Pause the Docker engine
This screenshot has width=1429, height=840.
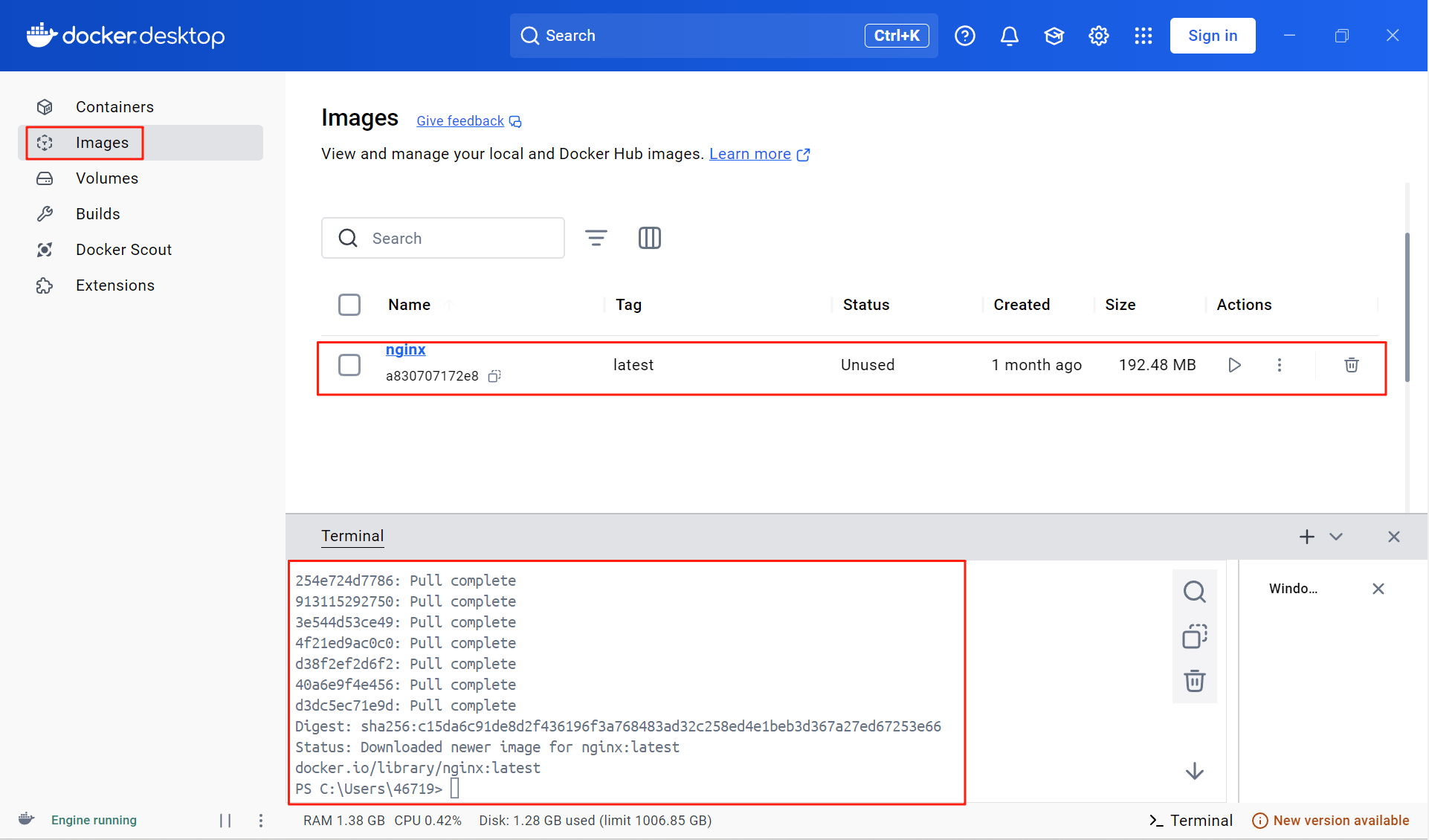225,820
